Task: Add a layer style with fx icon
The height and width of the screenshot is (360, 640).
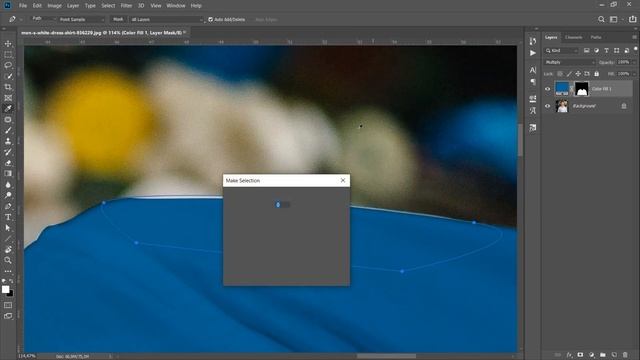Action: [569, 355]
